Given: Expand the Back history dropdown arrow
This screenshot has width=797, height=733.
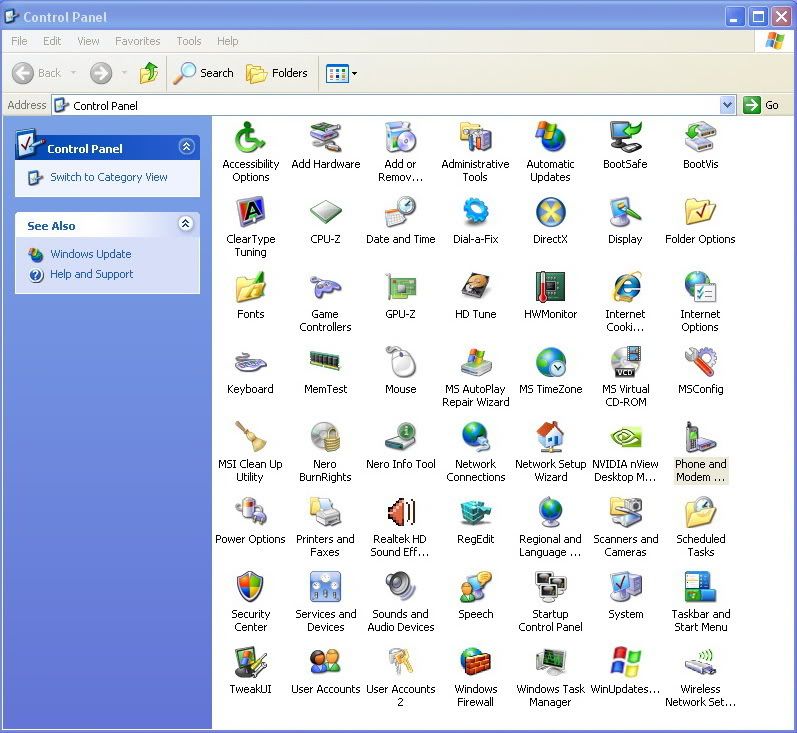Looking at the screenshot, I should tap(74, 73).
